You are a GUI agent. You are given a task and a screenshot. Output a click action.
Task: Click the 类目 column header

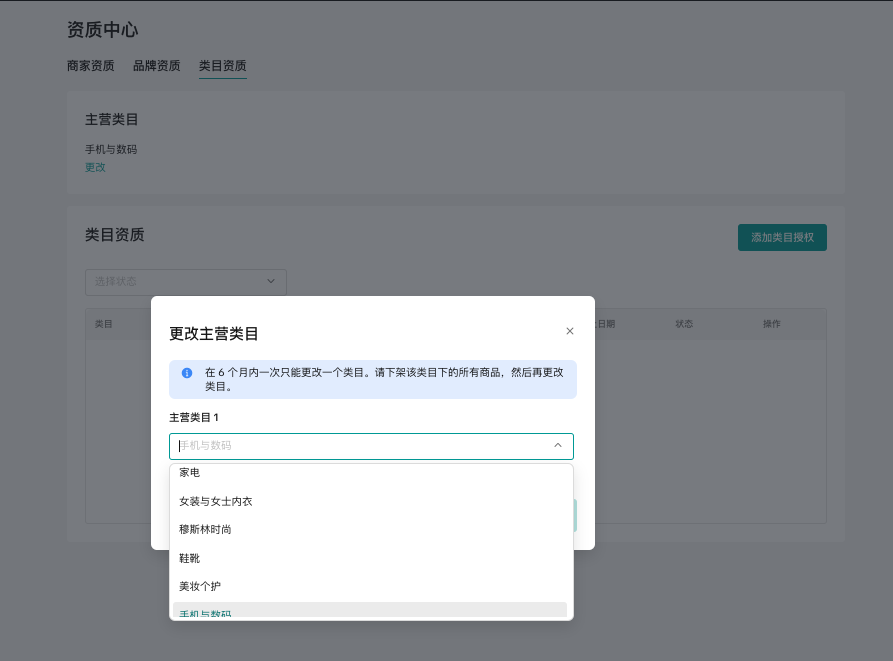[x=104, y=324]
